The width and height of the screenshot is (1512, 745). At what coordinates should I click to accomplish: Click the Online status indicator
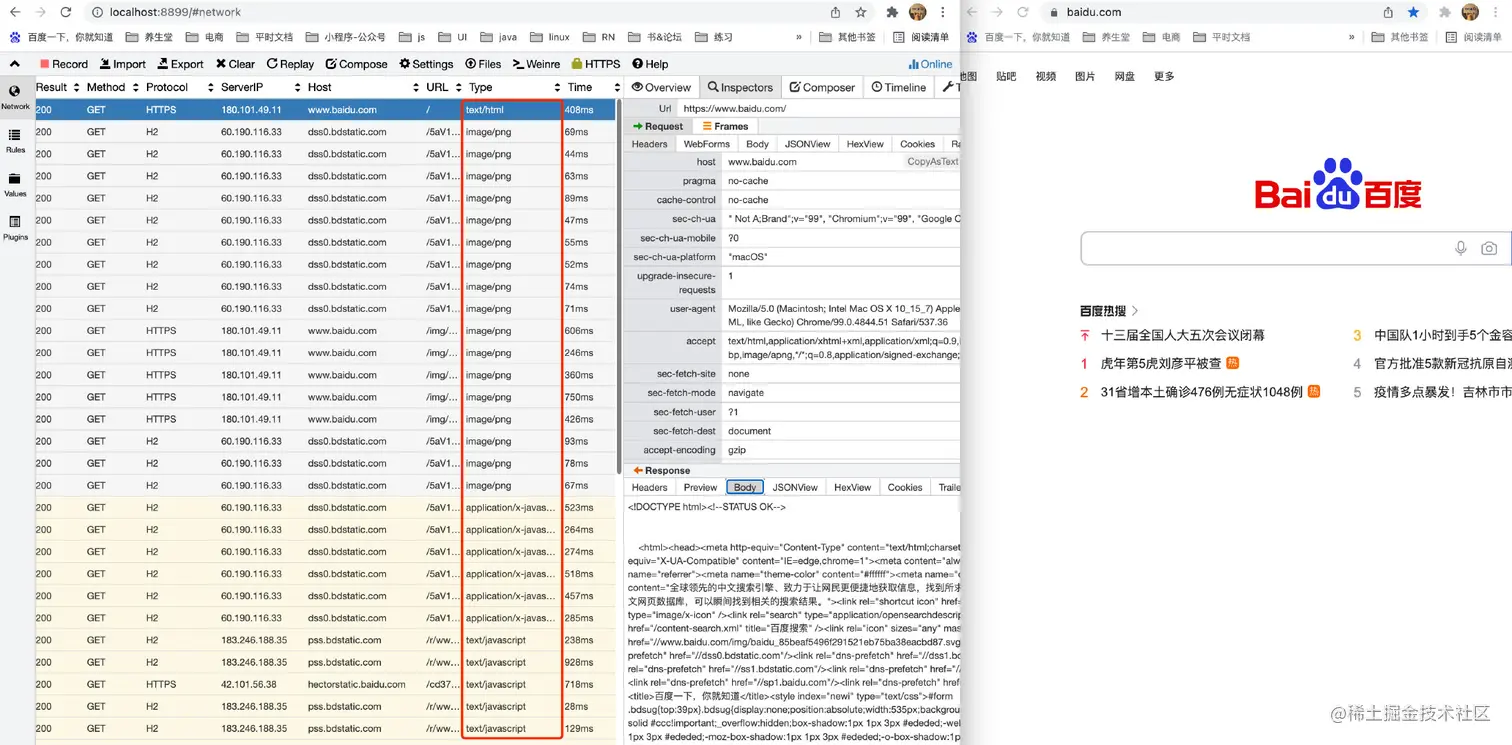point(930,64)
